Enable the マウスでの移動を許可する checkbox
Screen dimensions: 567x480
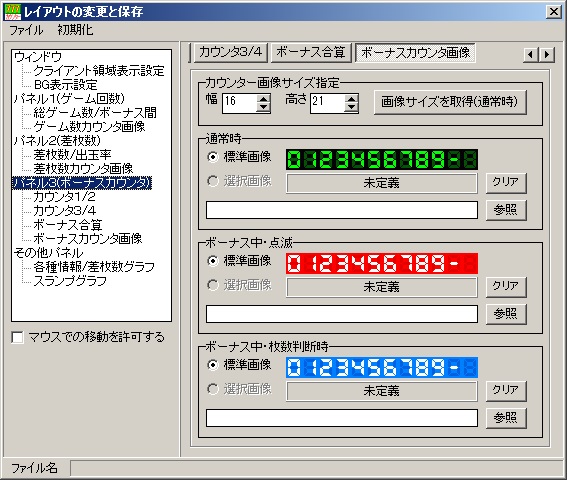pyautogui.click(x=17, y=337)
